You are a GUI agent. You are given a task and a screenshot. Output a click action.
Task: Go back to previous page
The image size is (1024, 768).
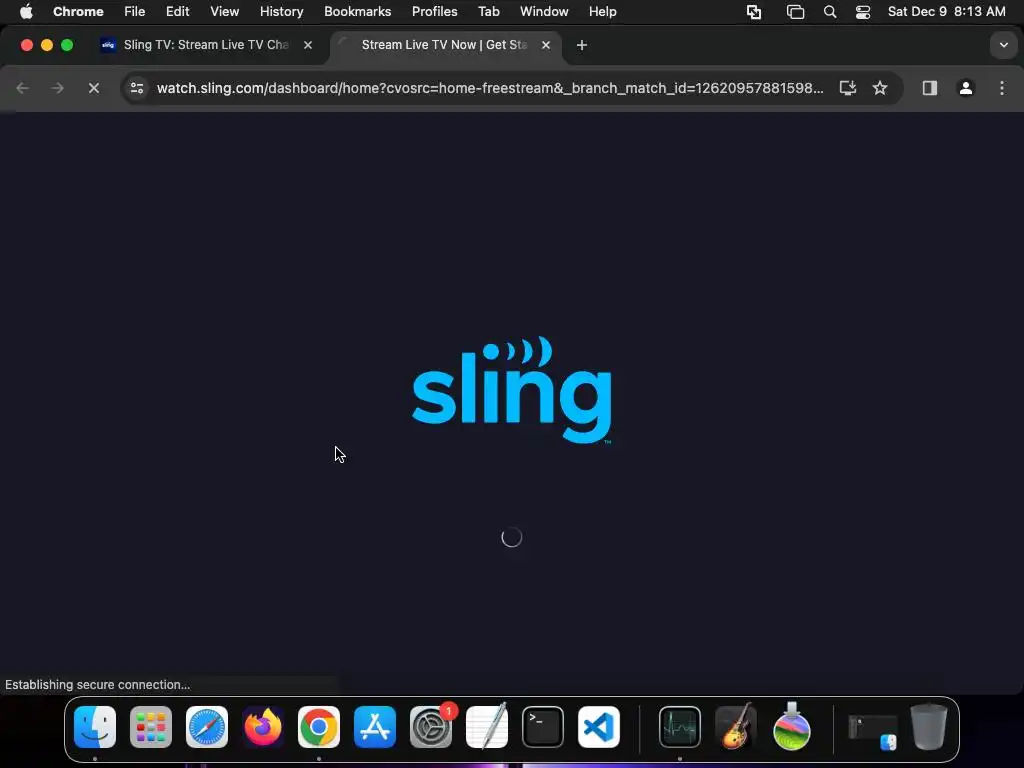(x=22, y=88)
